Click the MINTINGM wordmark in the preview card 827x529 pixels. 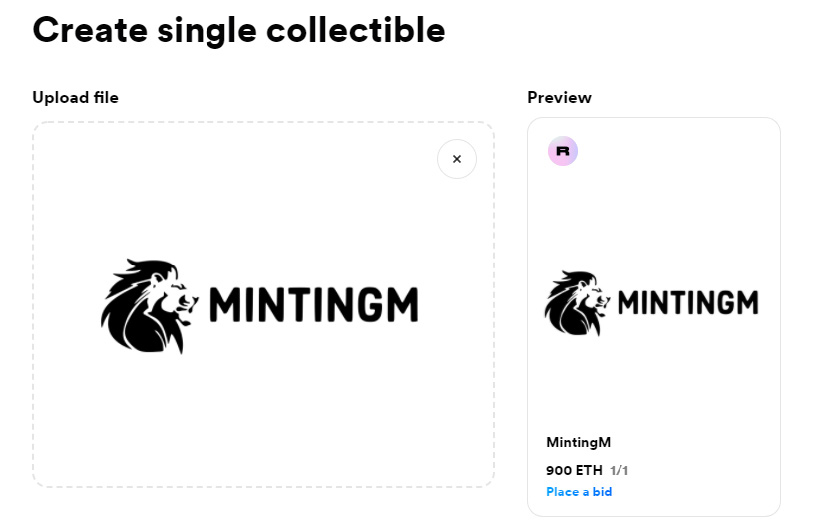[688, 303]
